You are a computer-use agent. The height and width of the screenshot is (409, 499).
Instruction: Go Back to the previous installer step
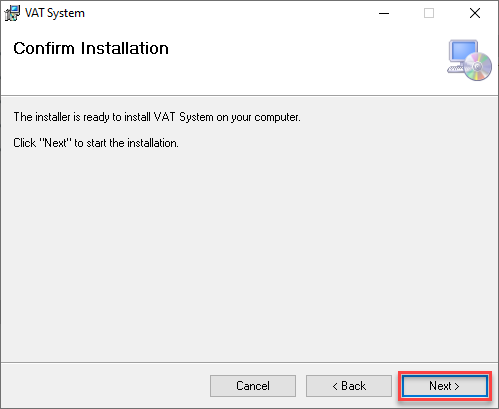[349, 386]
